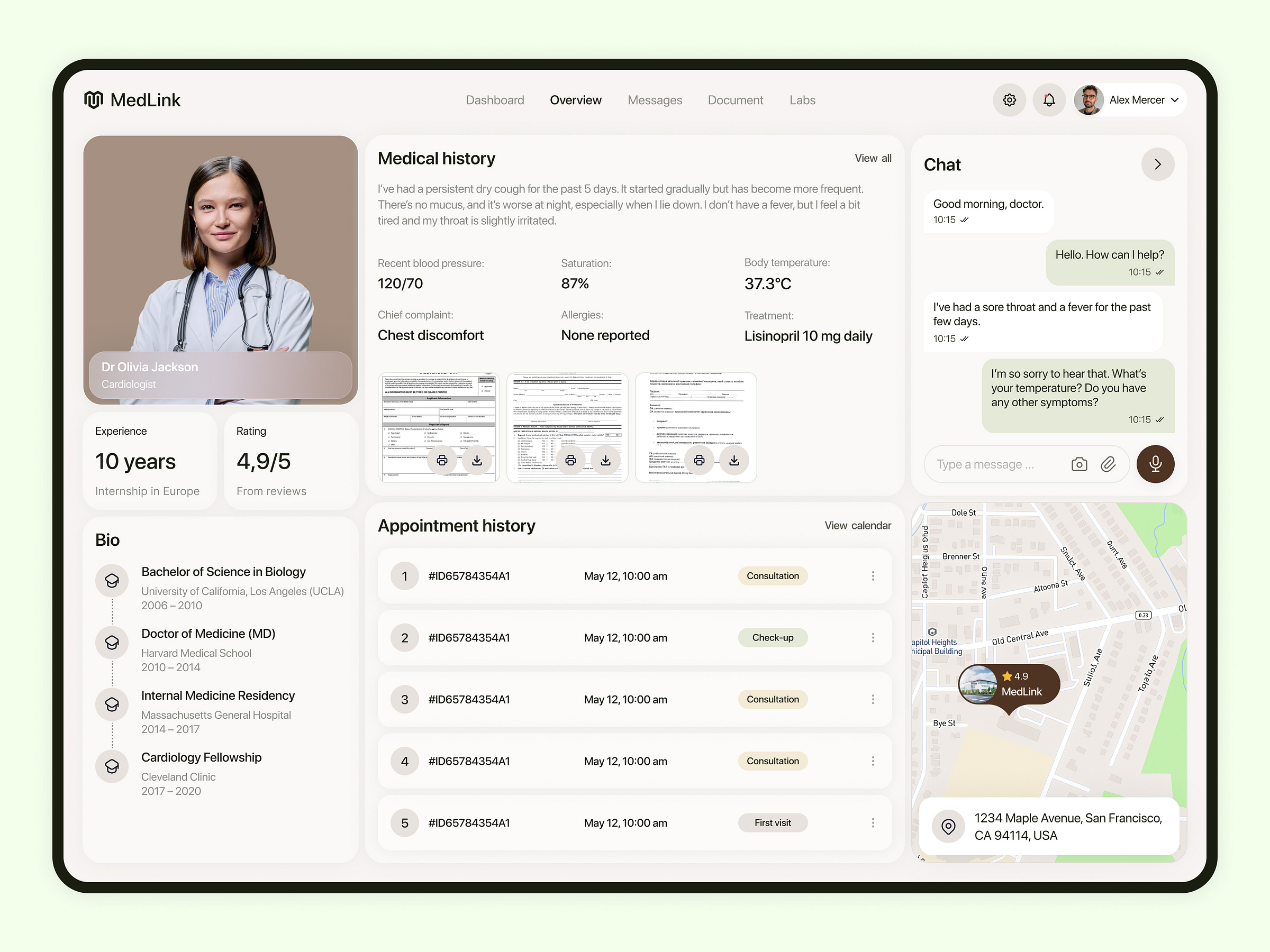This screenshot has height=952, width=1270.
Task: Click the map location pin near the address
Action: (948, 826)
